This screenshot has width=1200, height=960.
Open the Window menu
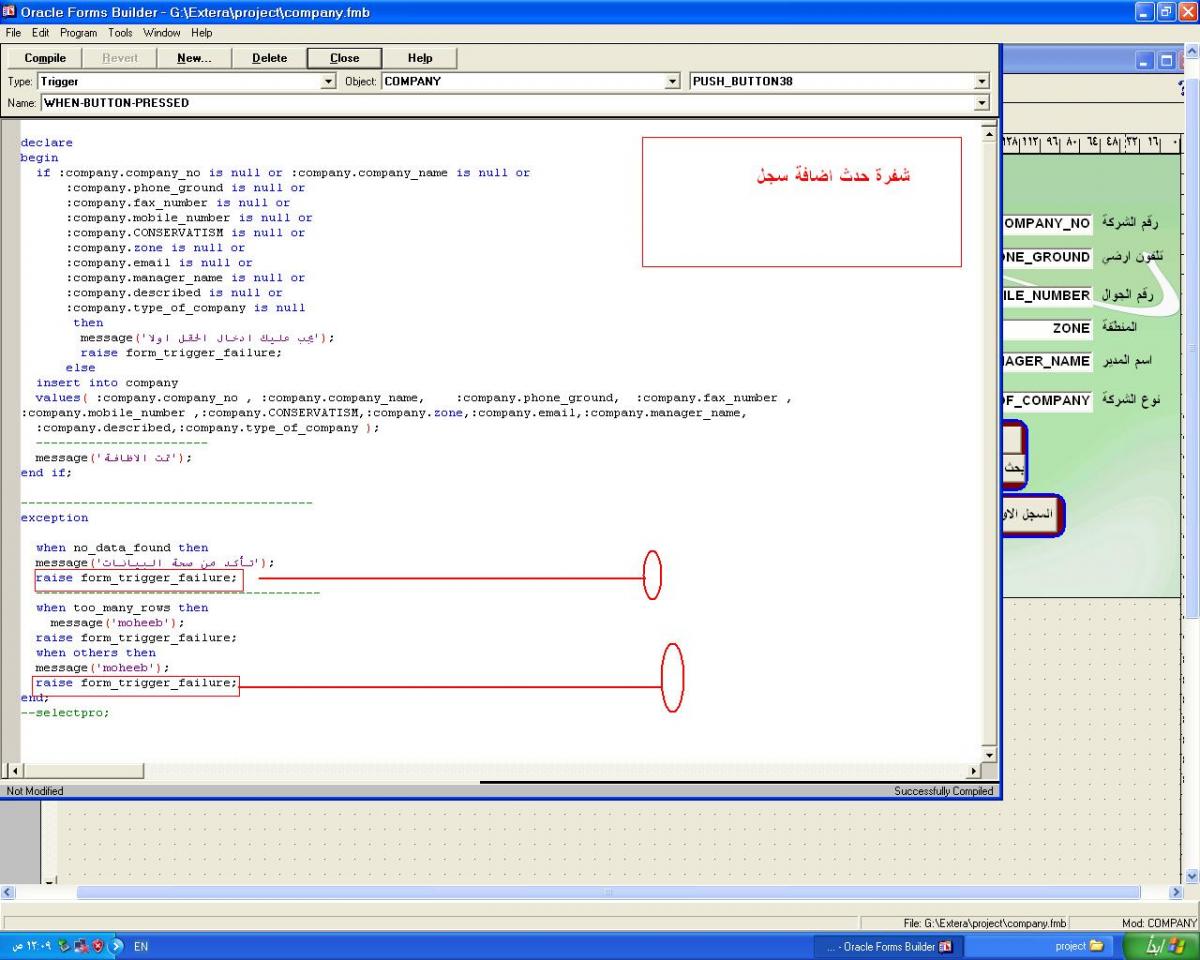pyautogui.click(x=162, y=33)
